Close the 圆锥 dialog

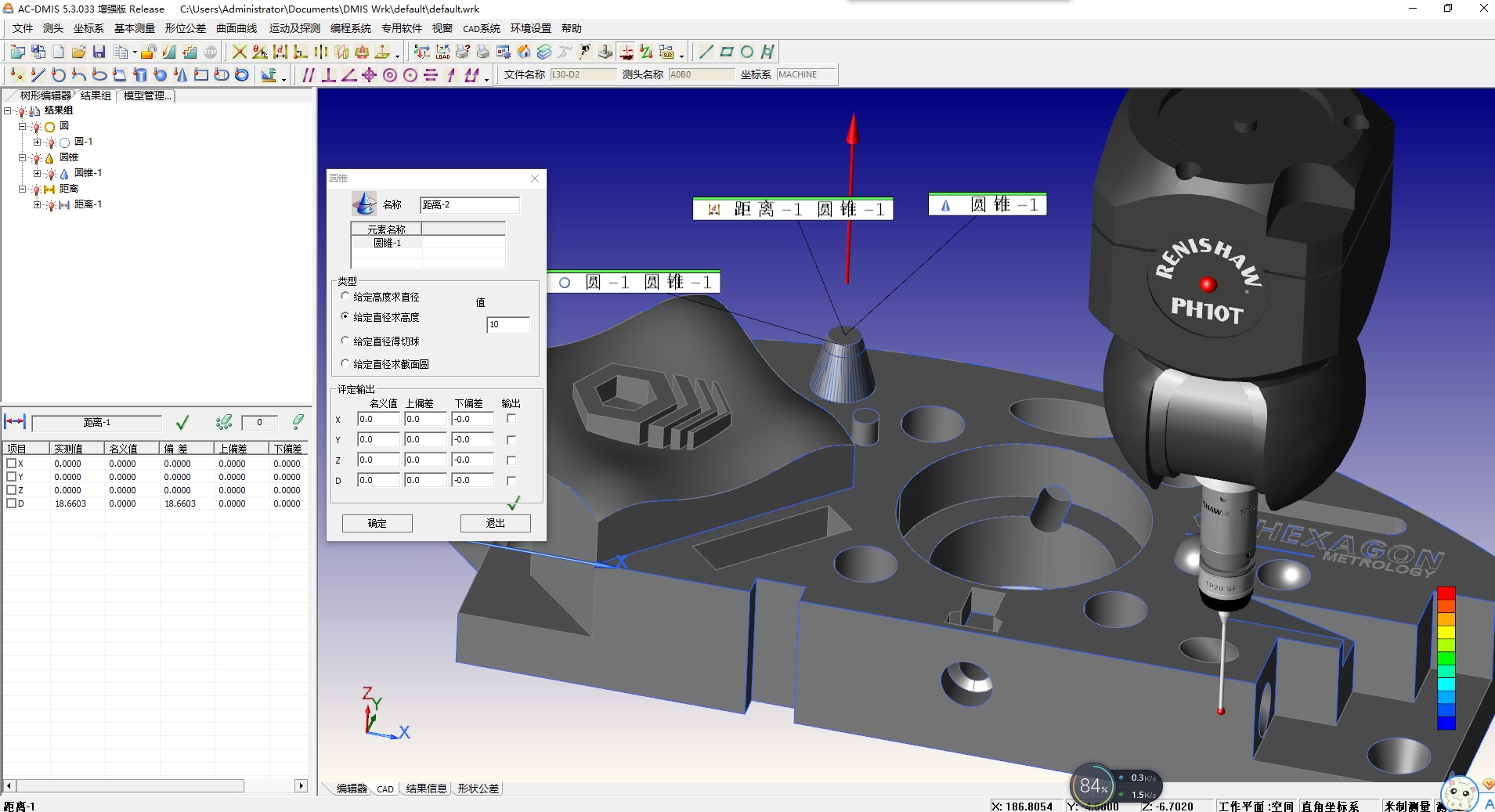pyautogui.click(x=535, y=179)
